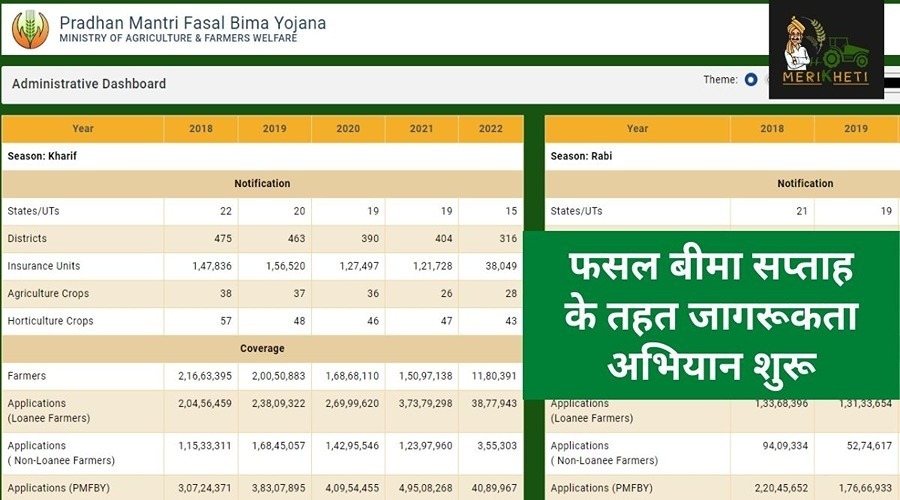Select the 2018 column header in Kharif table
900x500 pixels.
[x=201, y=128]
